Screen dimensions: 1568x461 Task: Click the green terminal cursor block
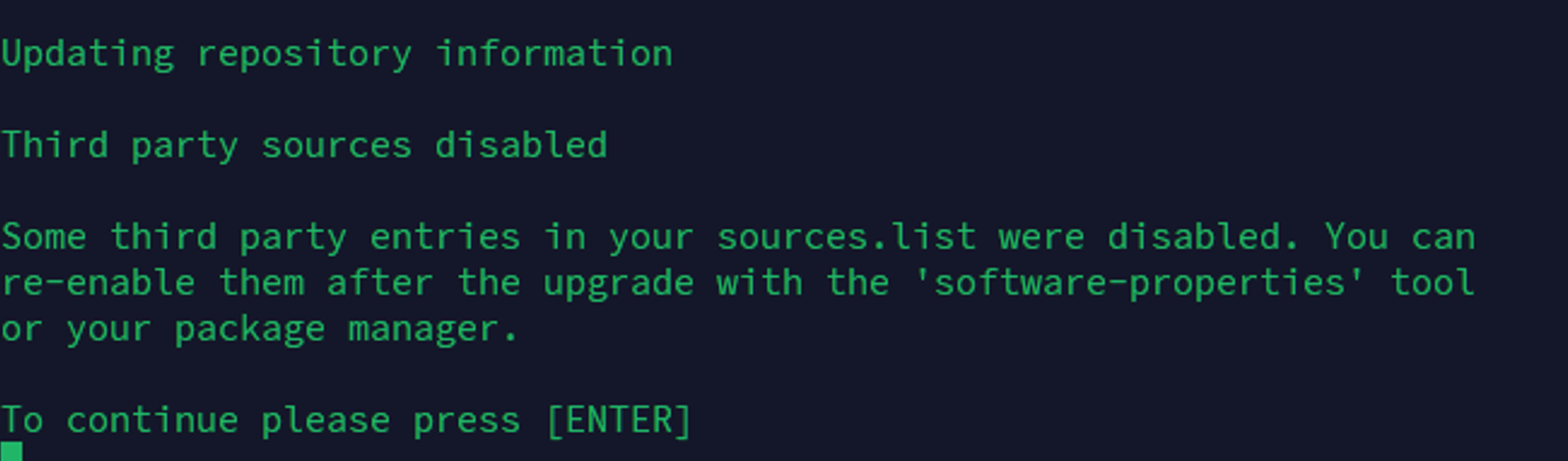coord(11,452)
